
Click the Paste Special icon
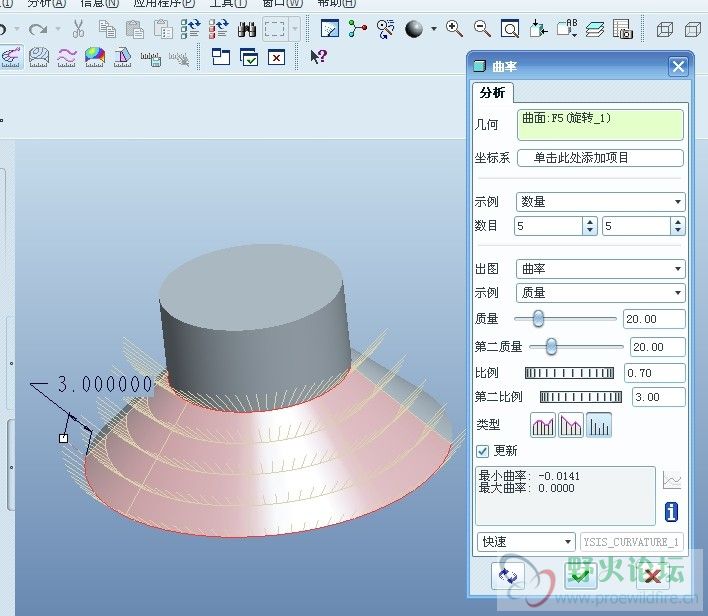coord(163,29)
